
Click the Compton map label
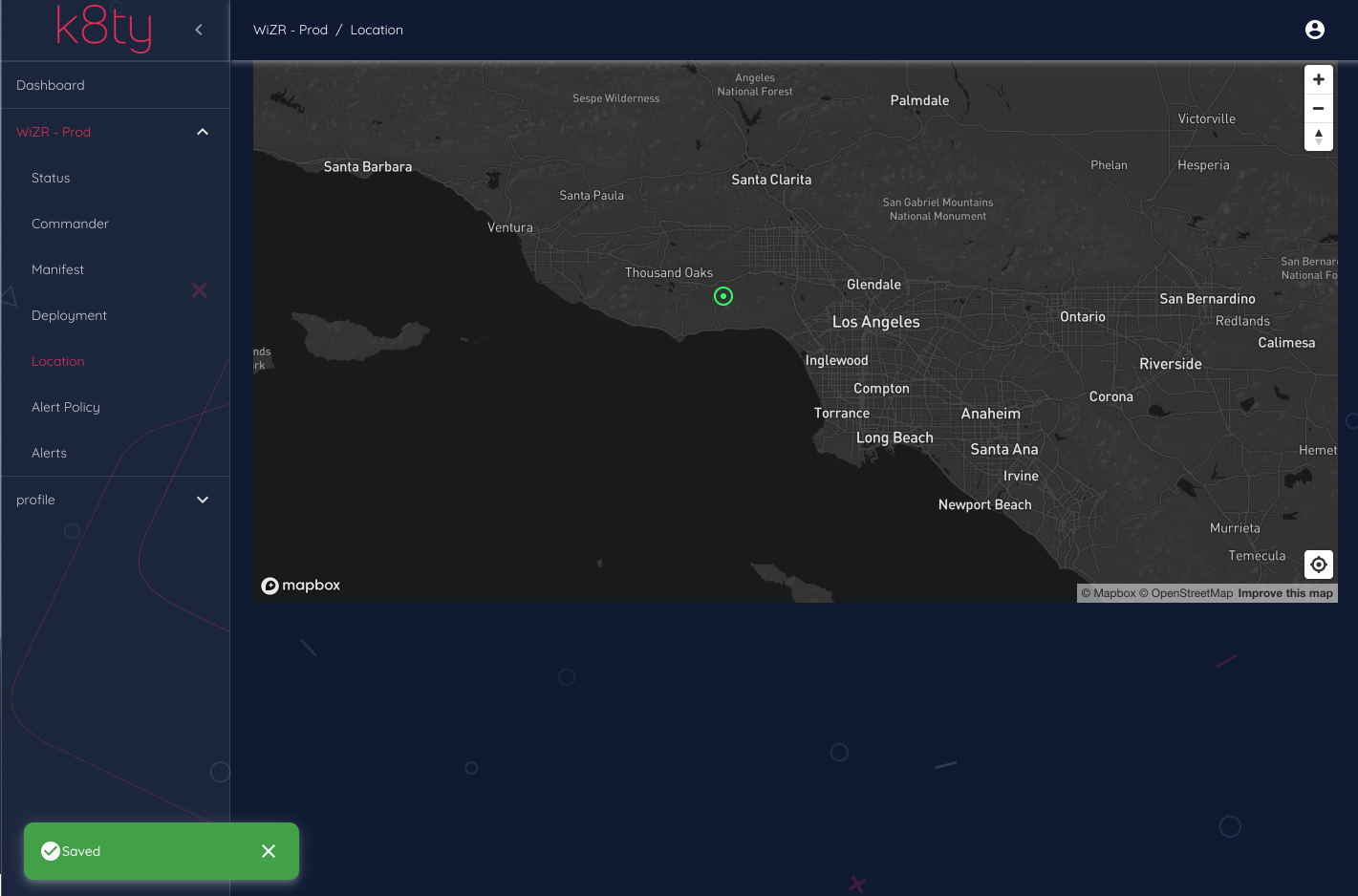point(882,389)
